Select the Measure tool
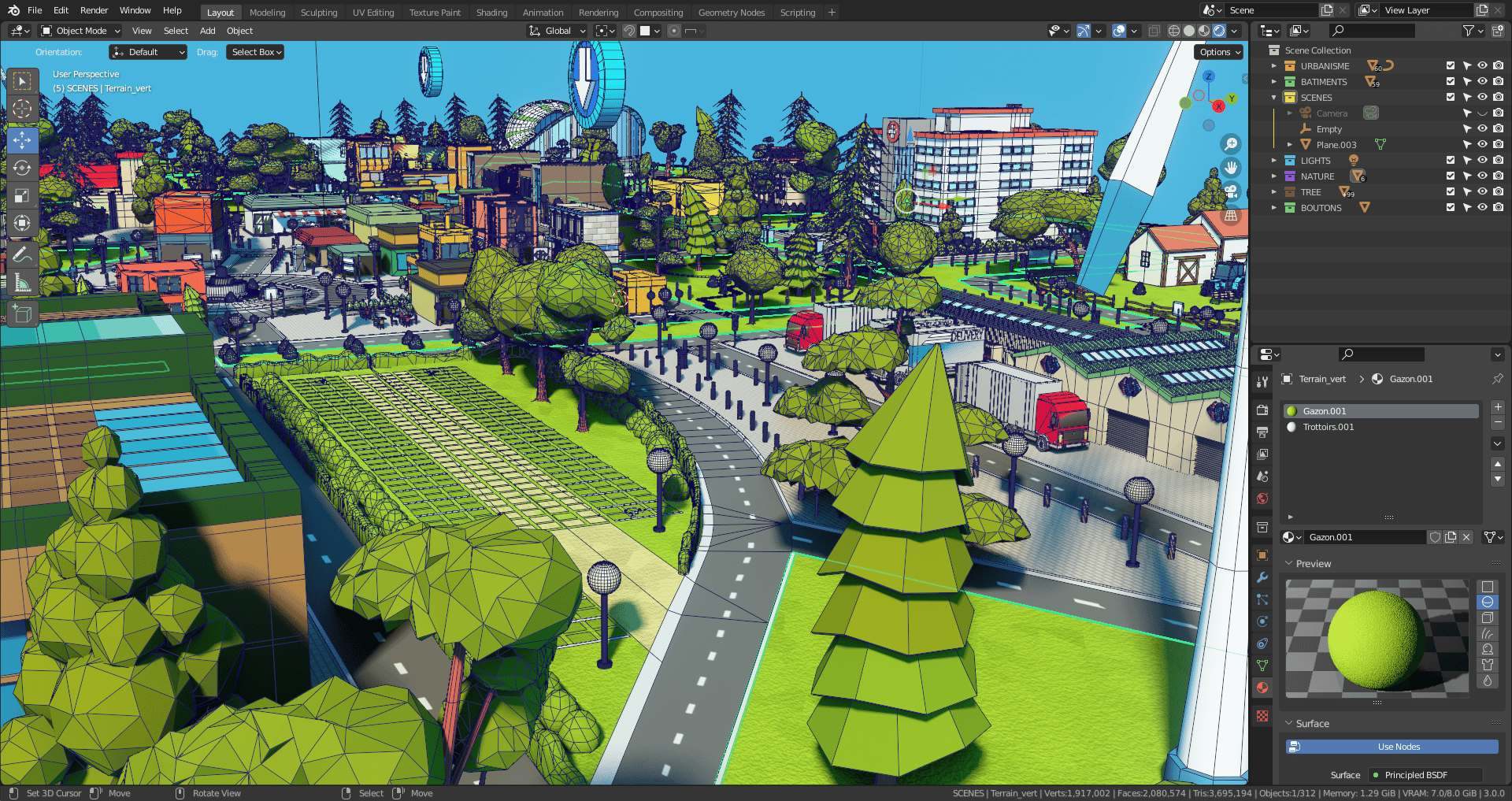The image size is (1512, 801). (22, 281)
